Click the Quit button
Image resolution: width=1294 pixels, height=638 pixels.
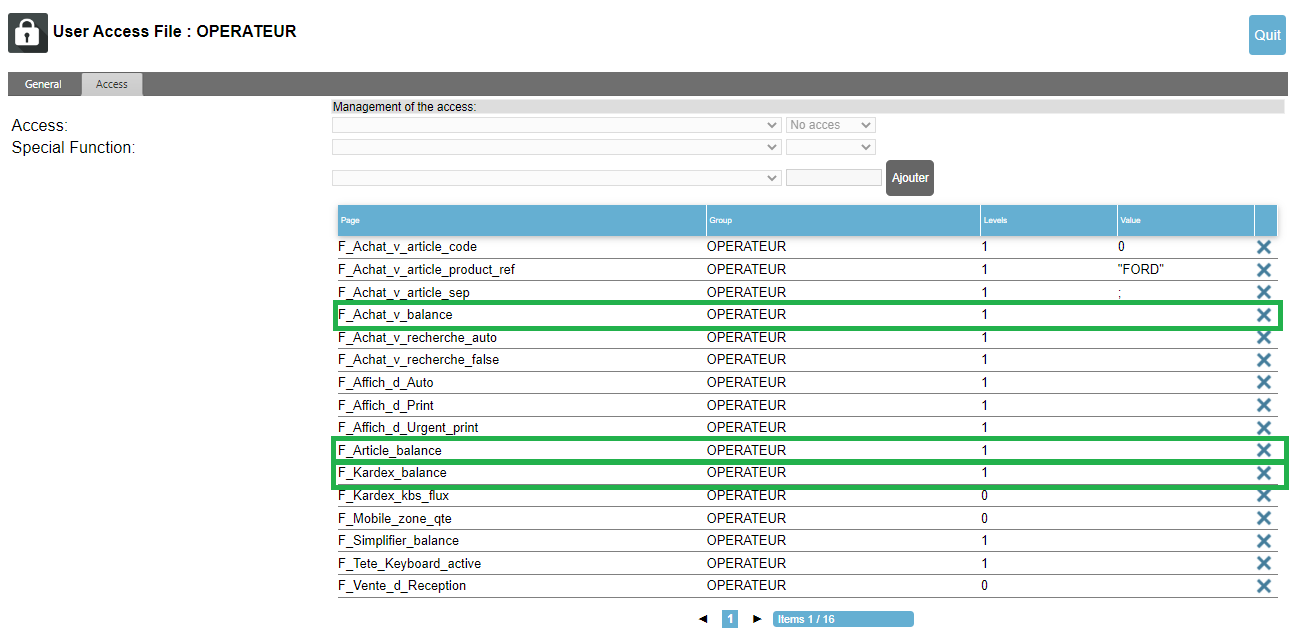[1267, 35]
